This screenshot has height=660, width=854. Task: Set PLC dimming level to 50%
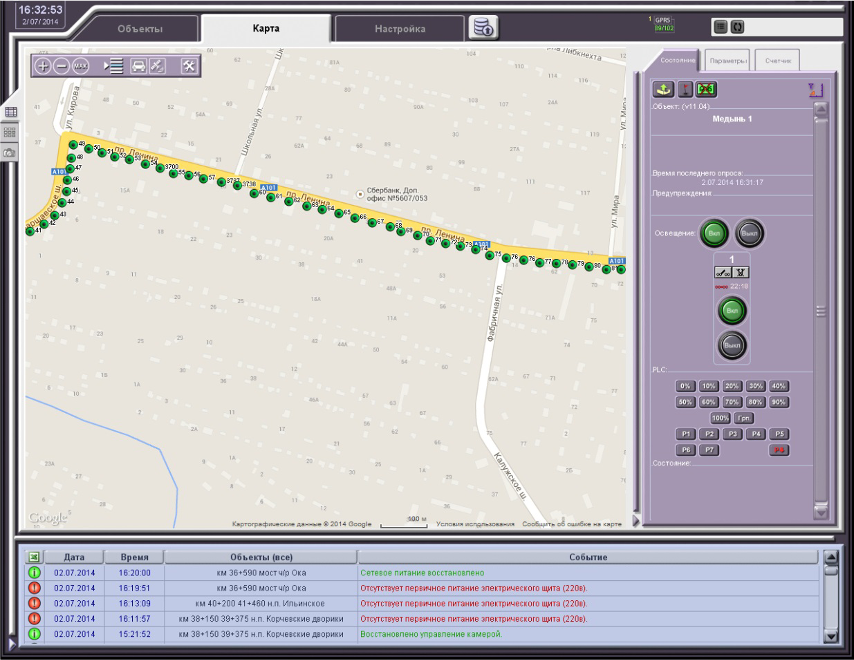pyautogui.click(x=685, y=402)
